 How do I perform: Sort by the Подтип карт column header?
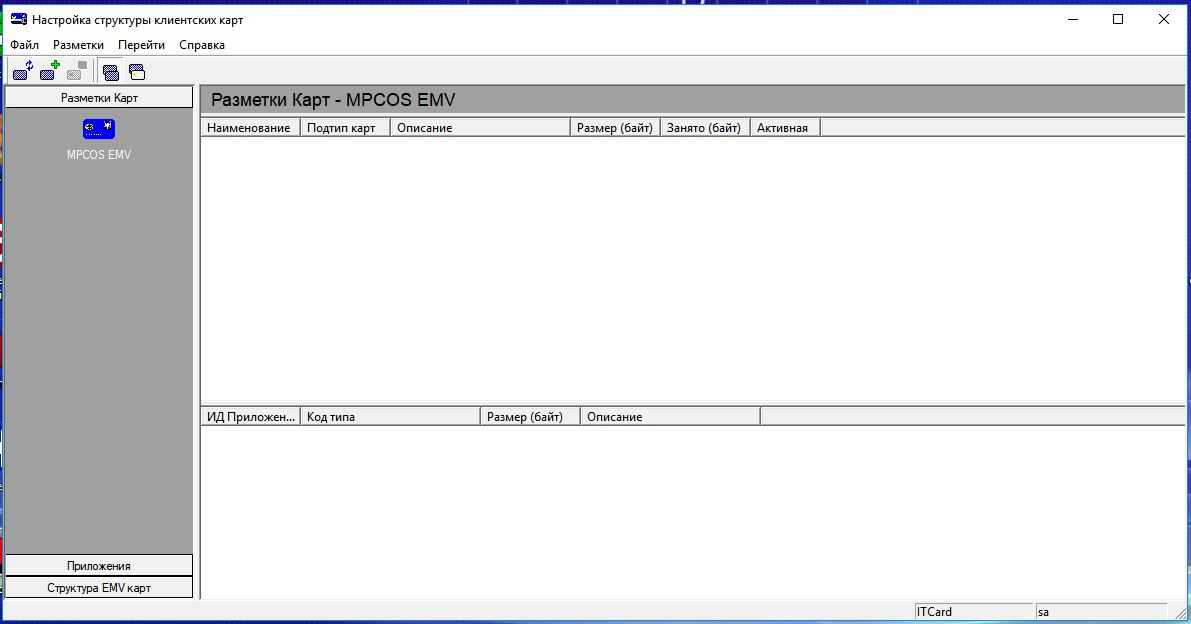(x=345, y=128)
